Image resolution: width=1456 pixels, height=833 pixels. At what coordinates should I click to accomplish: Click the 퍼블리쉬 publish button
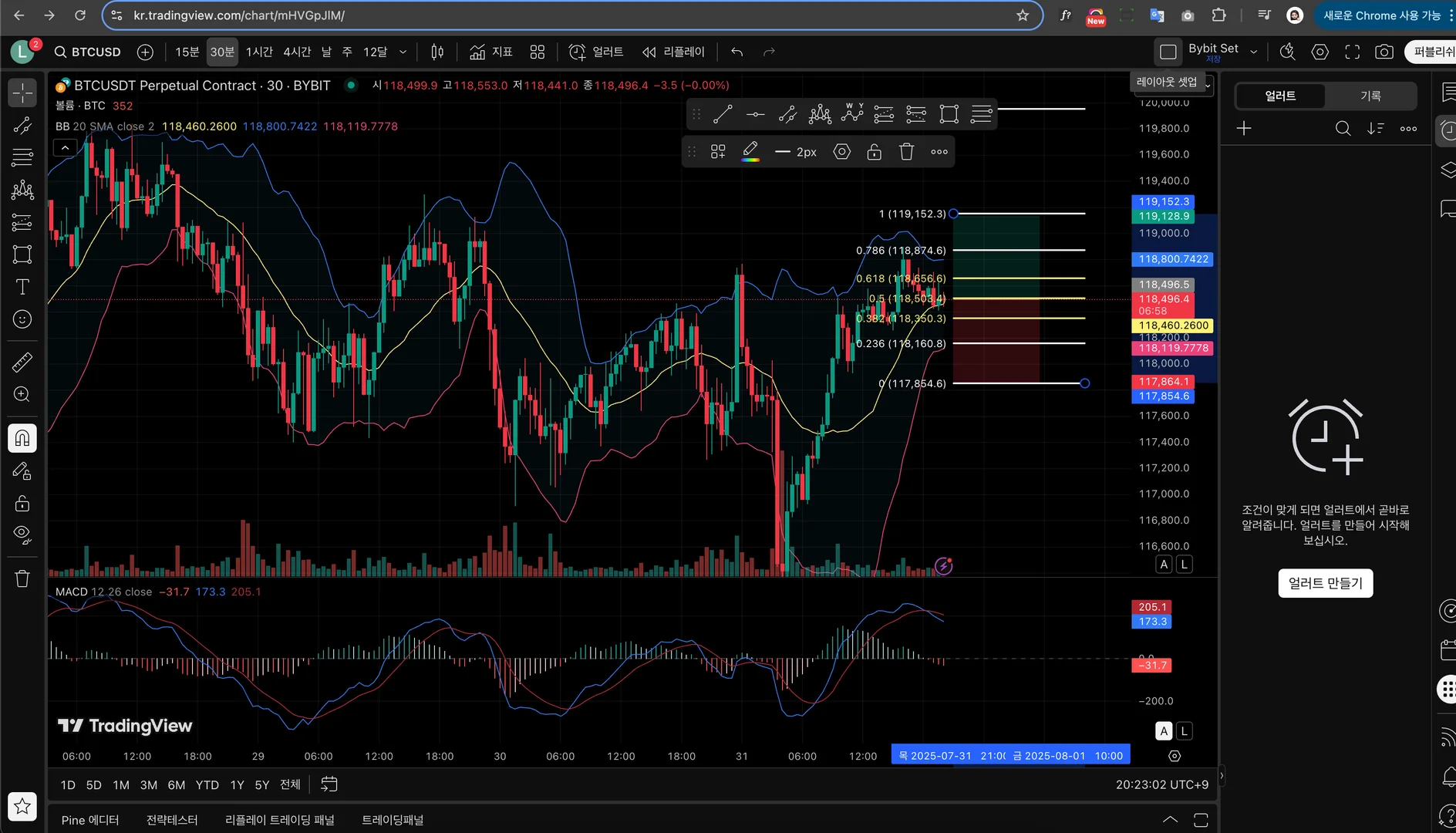tap(1432, 52)
